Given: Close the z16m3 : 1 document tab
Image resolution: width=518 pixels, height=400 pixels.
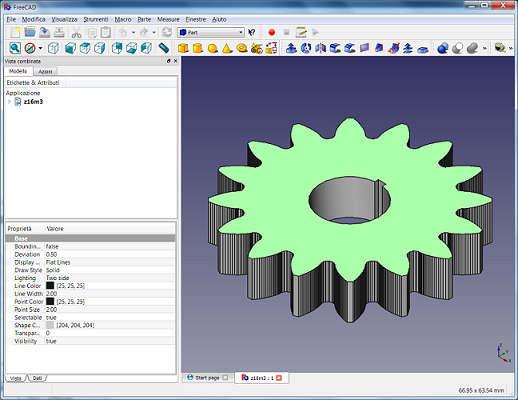Looking at the screenshot, I should 279,378.
